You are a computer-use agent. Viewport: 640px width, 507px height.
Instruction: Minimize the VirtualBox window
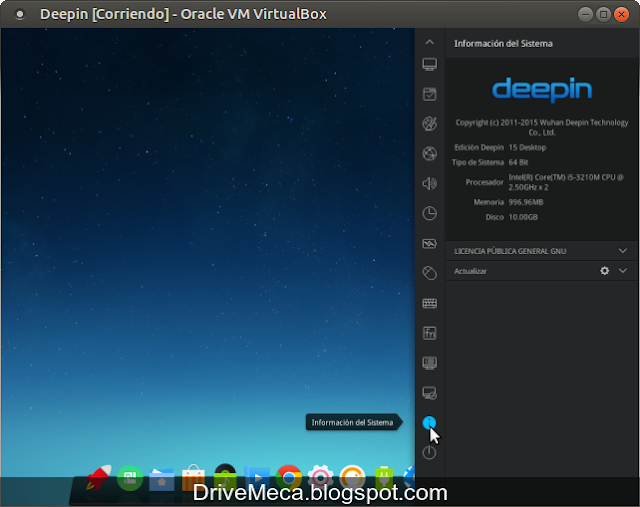(585, 14)
